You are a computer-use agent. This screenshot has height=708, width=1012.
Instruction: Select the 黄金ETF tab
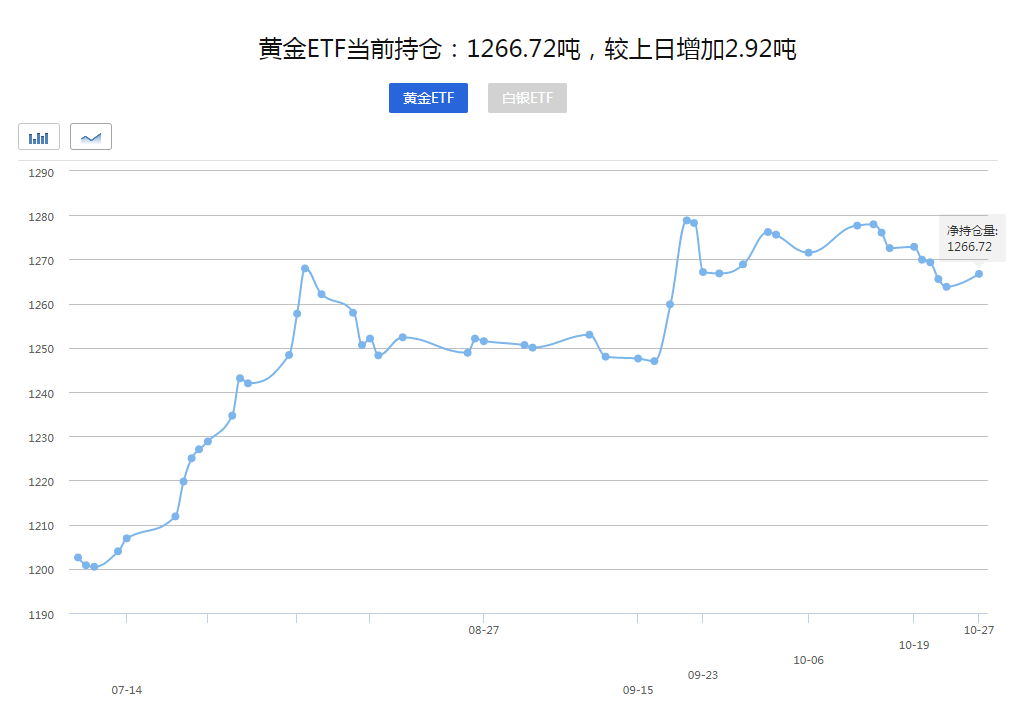pyautogui.click(x=429, y=98)
